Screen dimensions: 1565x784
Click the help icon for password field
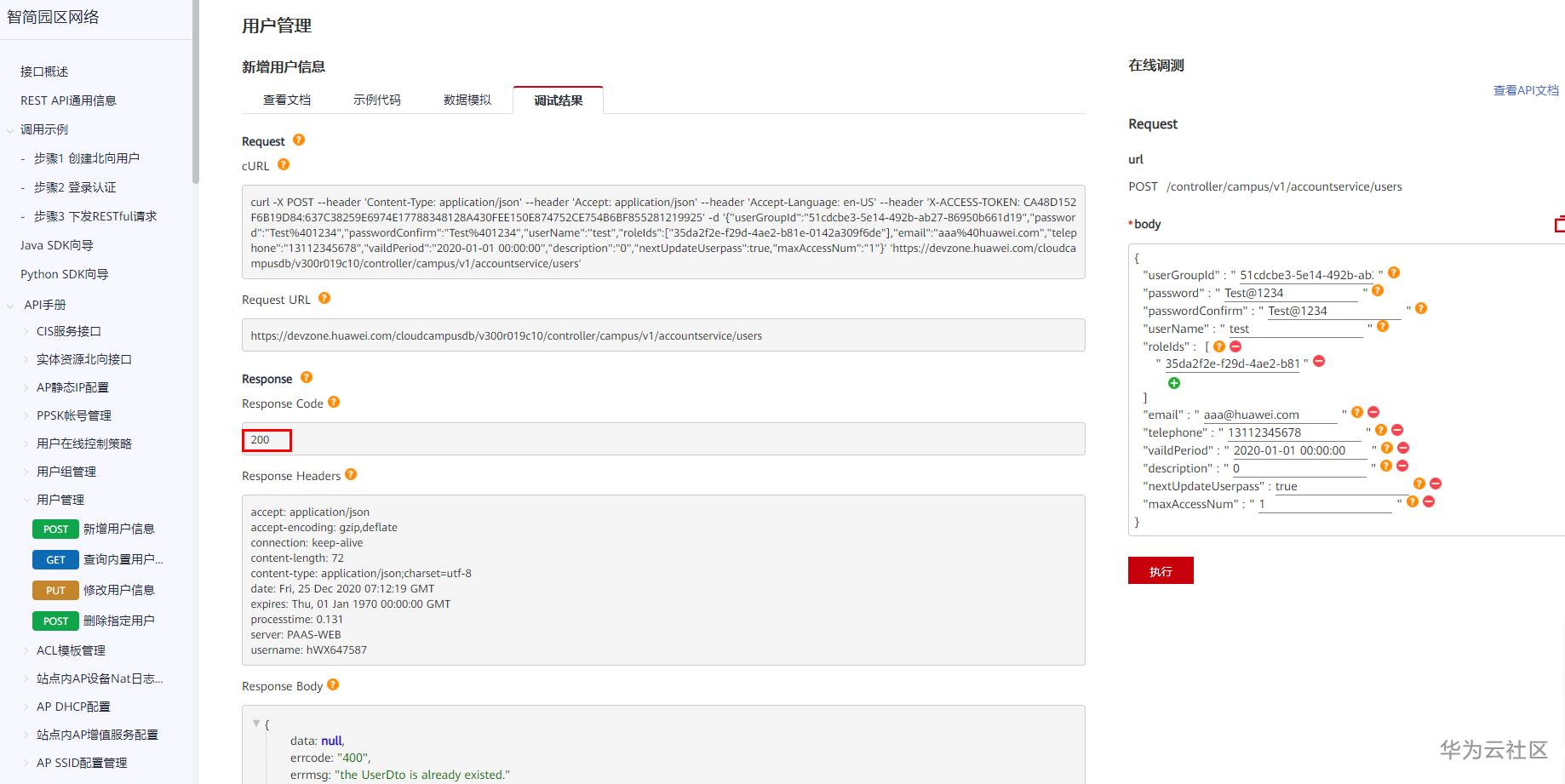pos(1378,290)
